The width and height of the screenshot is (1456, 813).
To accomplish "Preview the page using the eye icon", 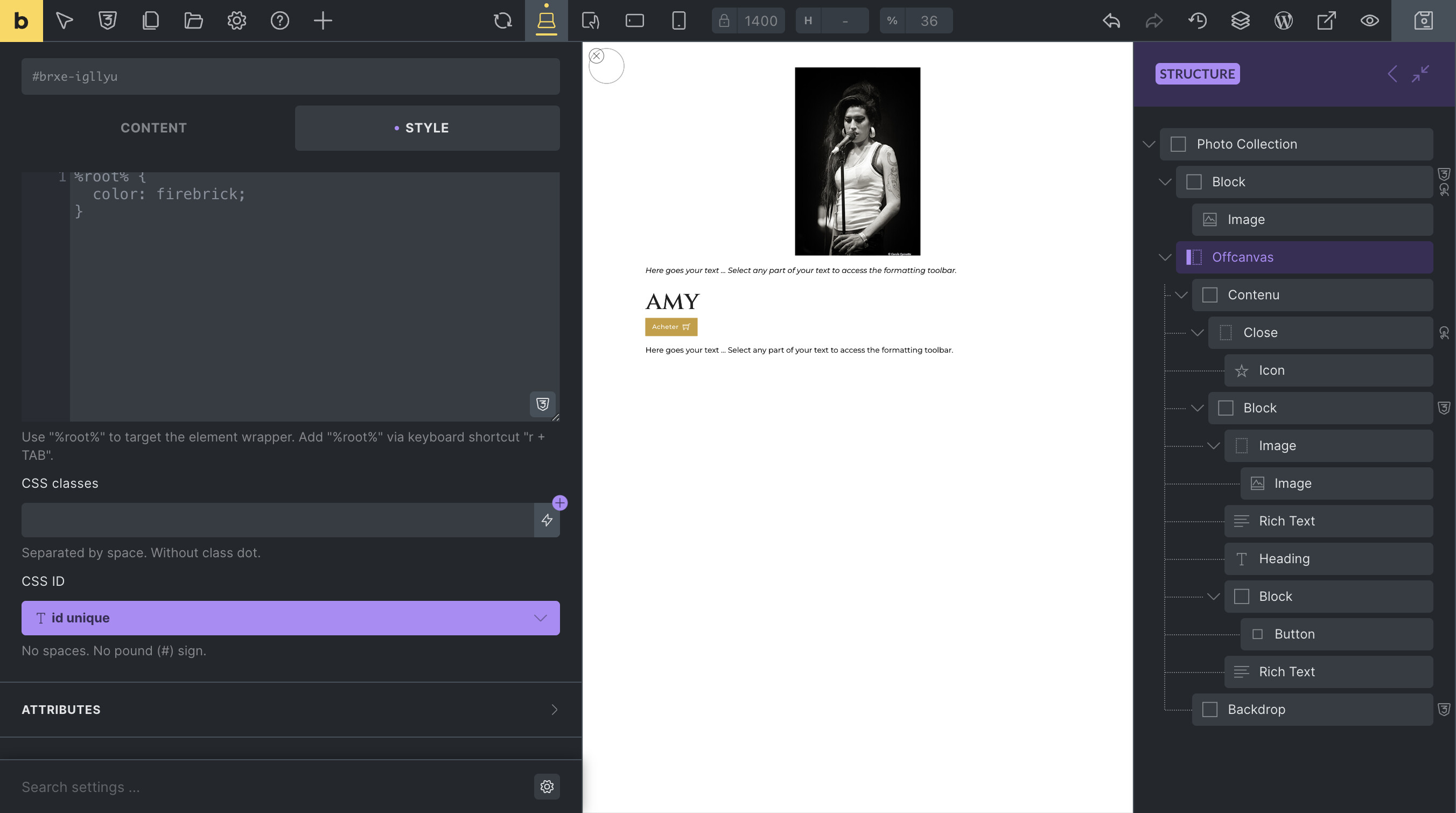I will tap(1369, 20).
